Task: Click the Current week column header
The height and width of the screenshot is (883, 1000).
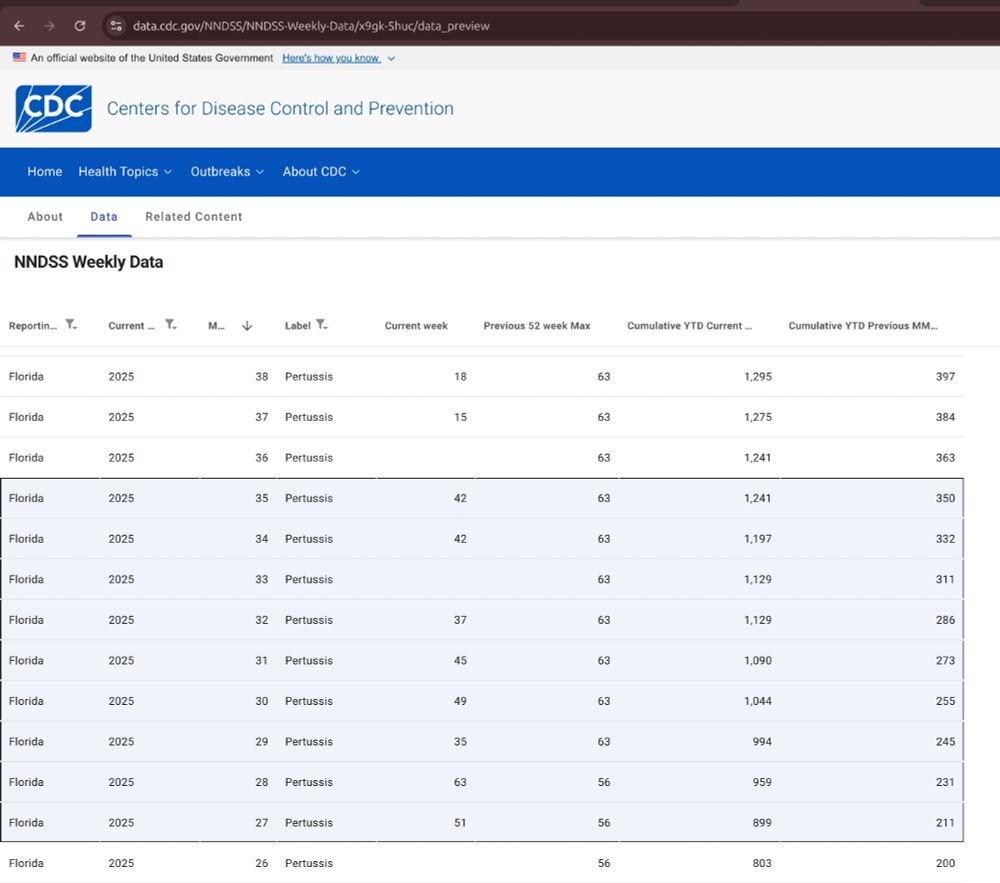Action: click(416, 326)
